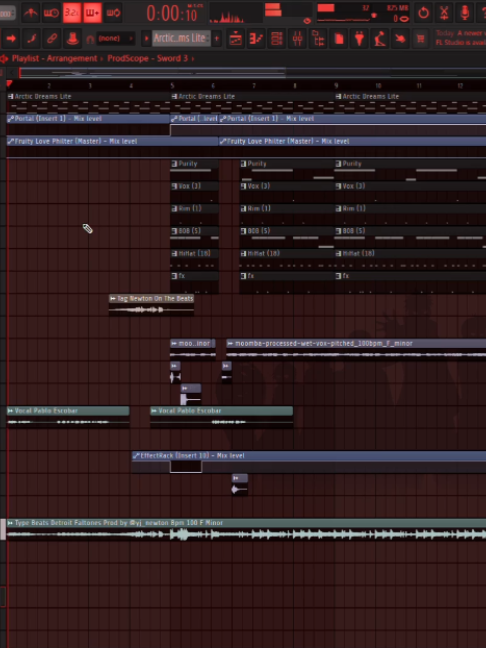
Task: Open the Playlist view
Action: (x=236, y=39)
